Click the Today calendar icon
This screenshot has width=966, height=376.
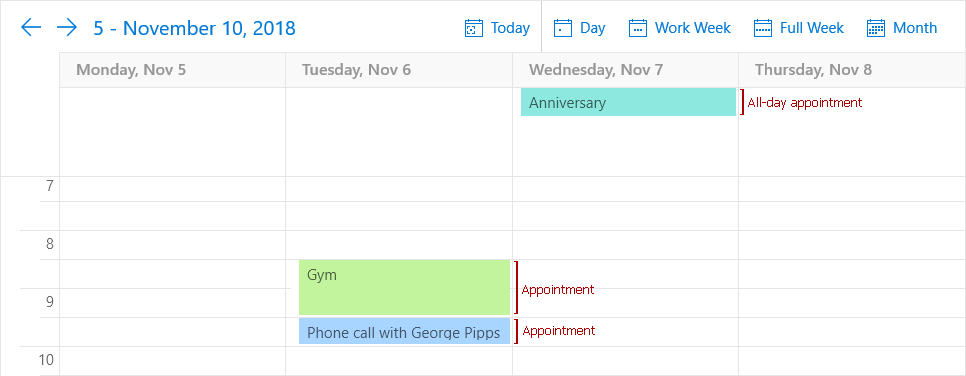click(473, 28)
